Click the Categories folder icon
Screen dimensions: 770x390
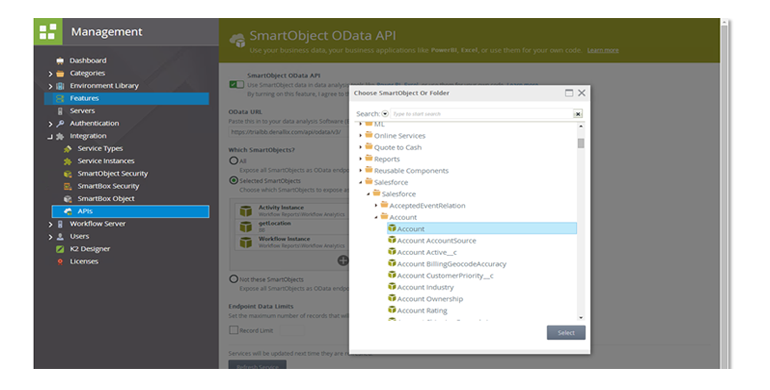click(x=60, y=74)
